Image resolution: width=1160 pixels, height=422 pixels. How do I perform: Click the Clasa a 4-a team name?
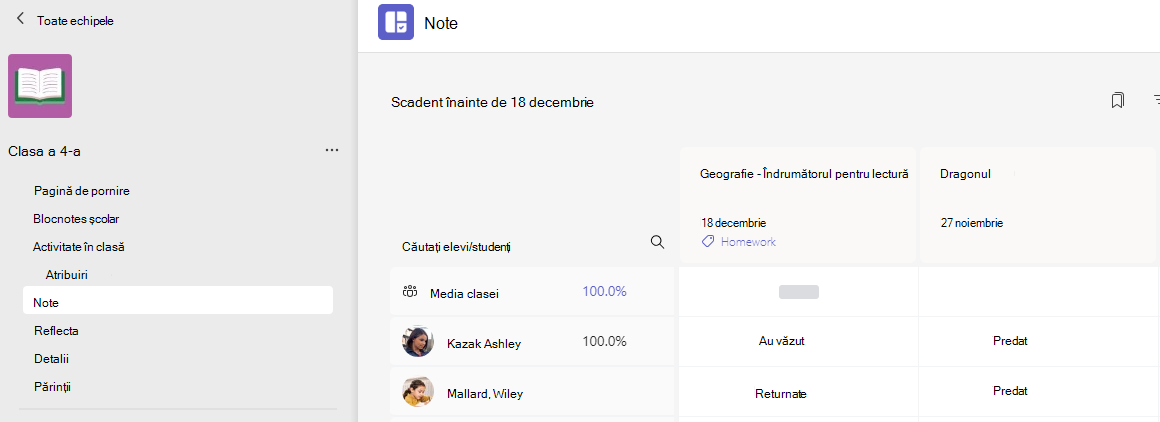(x=44, y=151)
